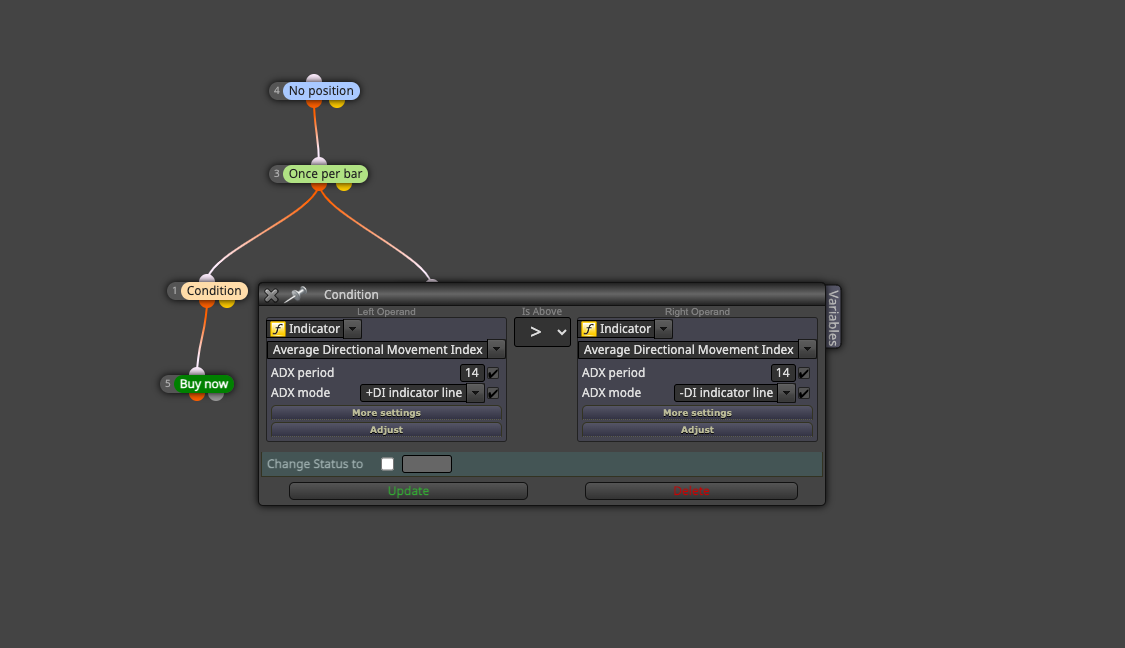
Task: Open left operand Indicator type dropdown
Action: click(352, 329)
